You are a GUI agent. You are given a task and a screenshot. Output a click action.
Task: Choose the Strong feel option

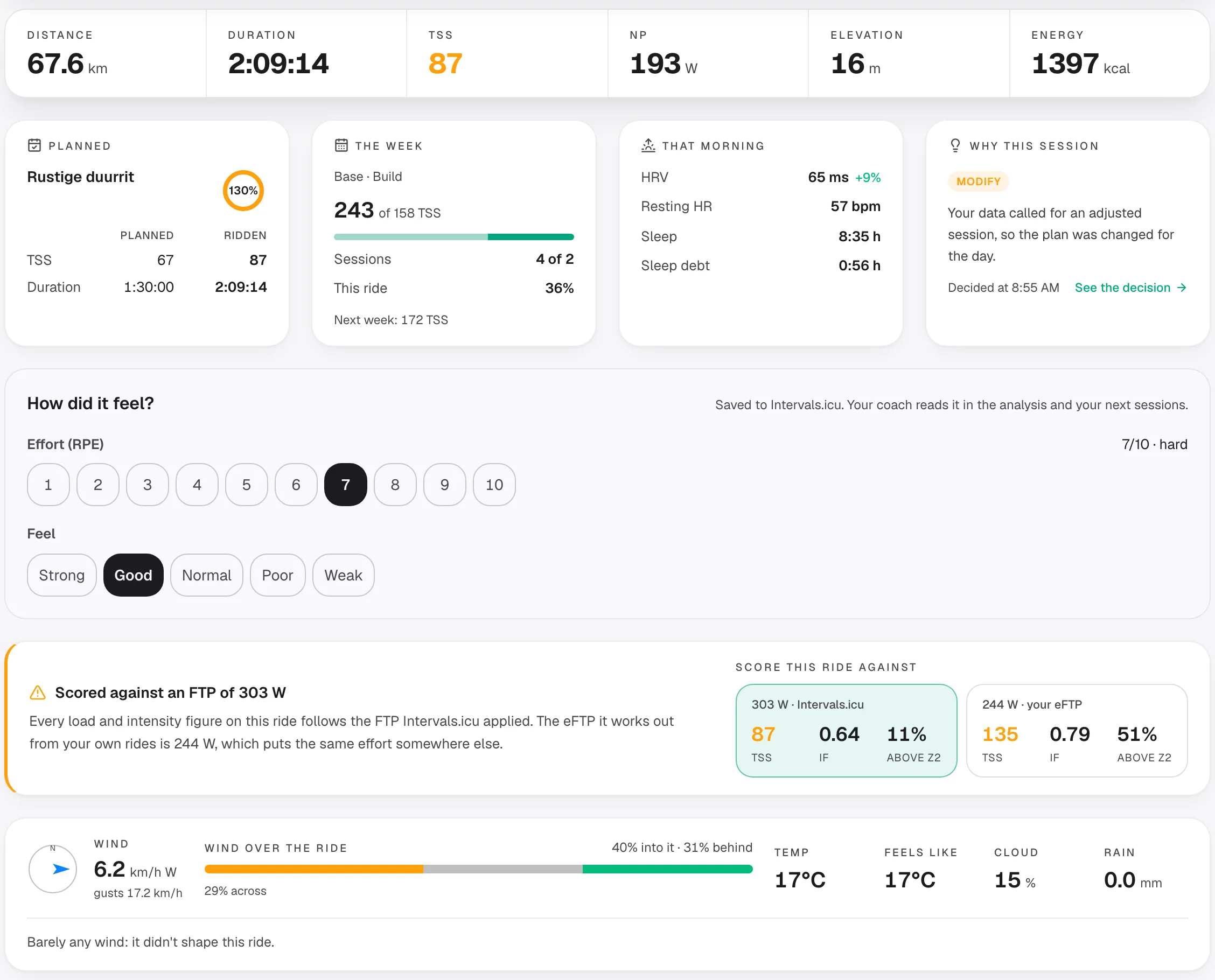[61, 575]
